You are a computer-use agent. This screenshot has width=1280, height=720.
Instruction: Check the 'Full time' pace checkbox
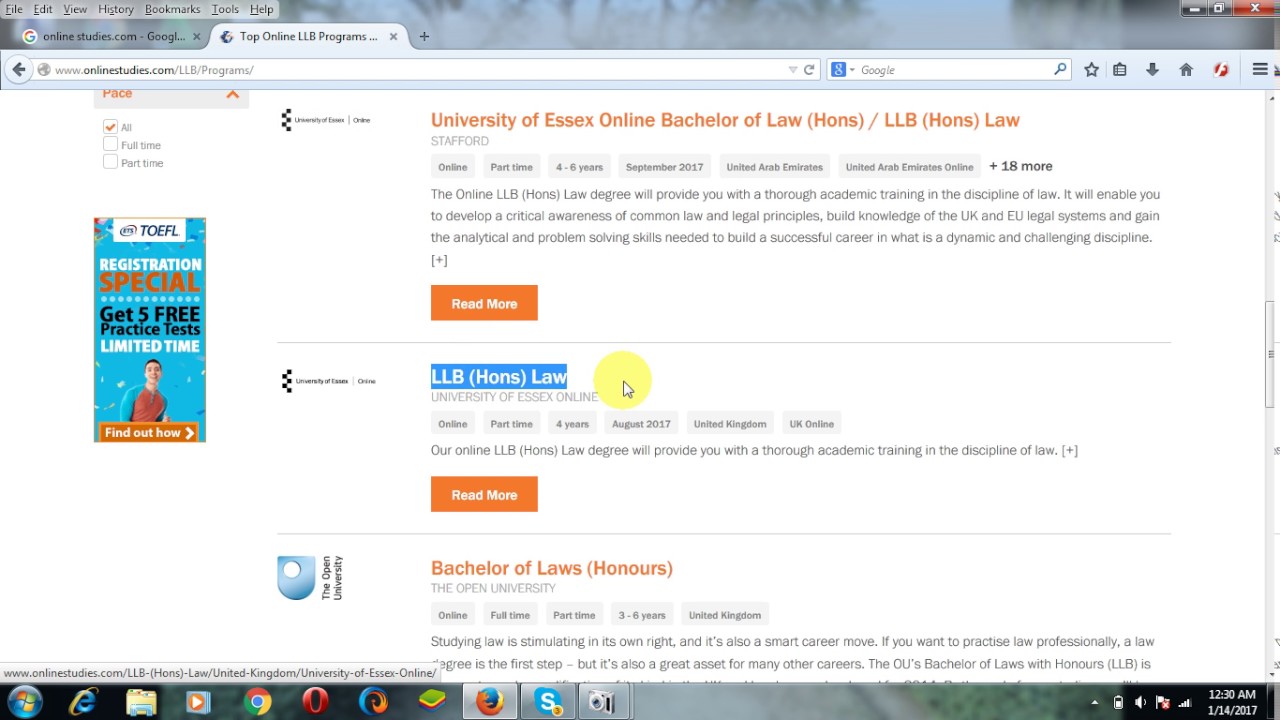coord(110,145)
